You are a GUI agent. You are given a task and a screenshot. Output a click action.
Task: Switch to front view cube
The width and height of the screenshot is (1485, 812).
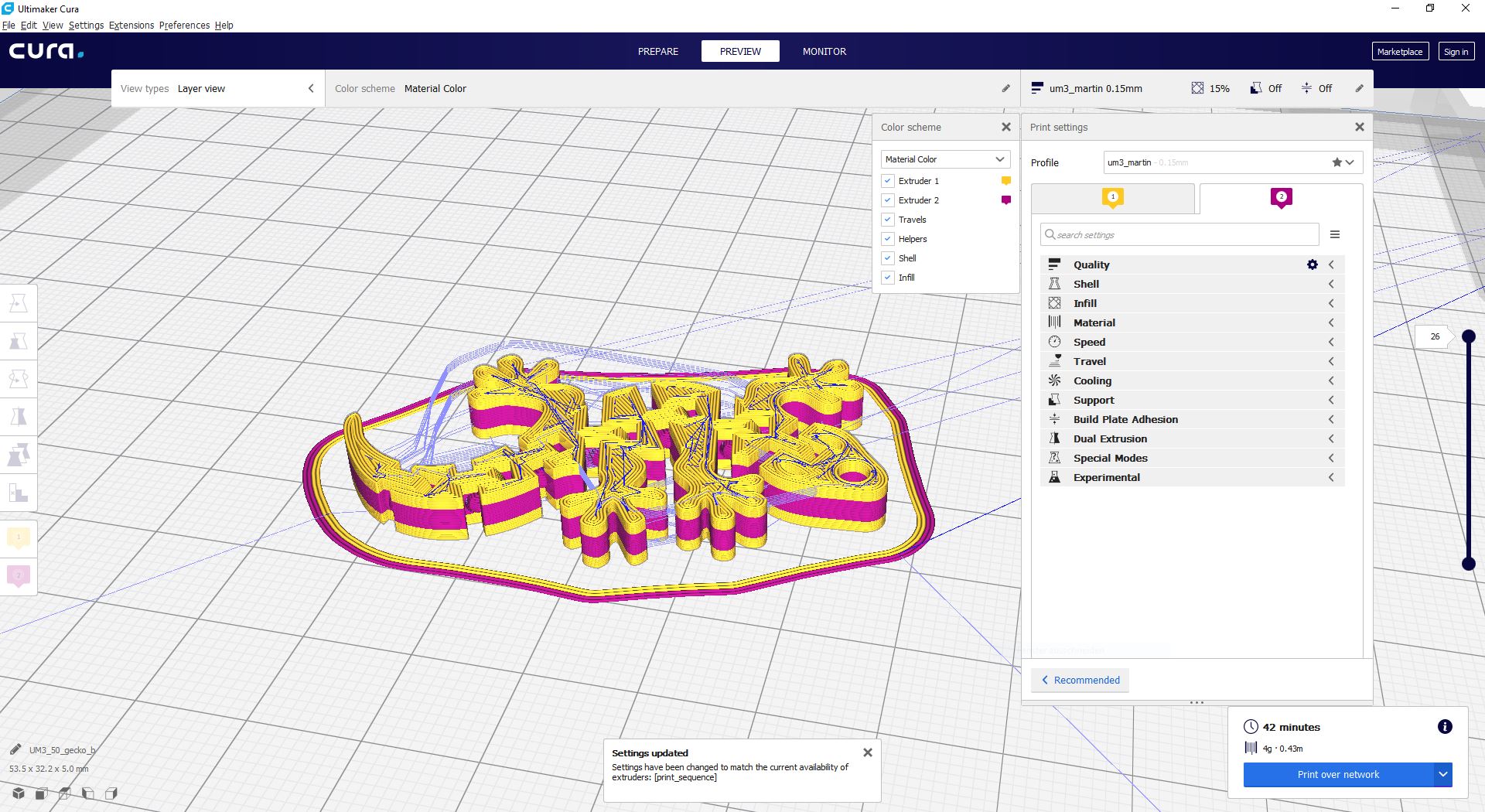coord(42,793)
